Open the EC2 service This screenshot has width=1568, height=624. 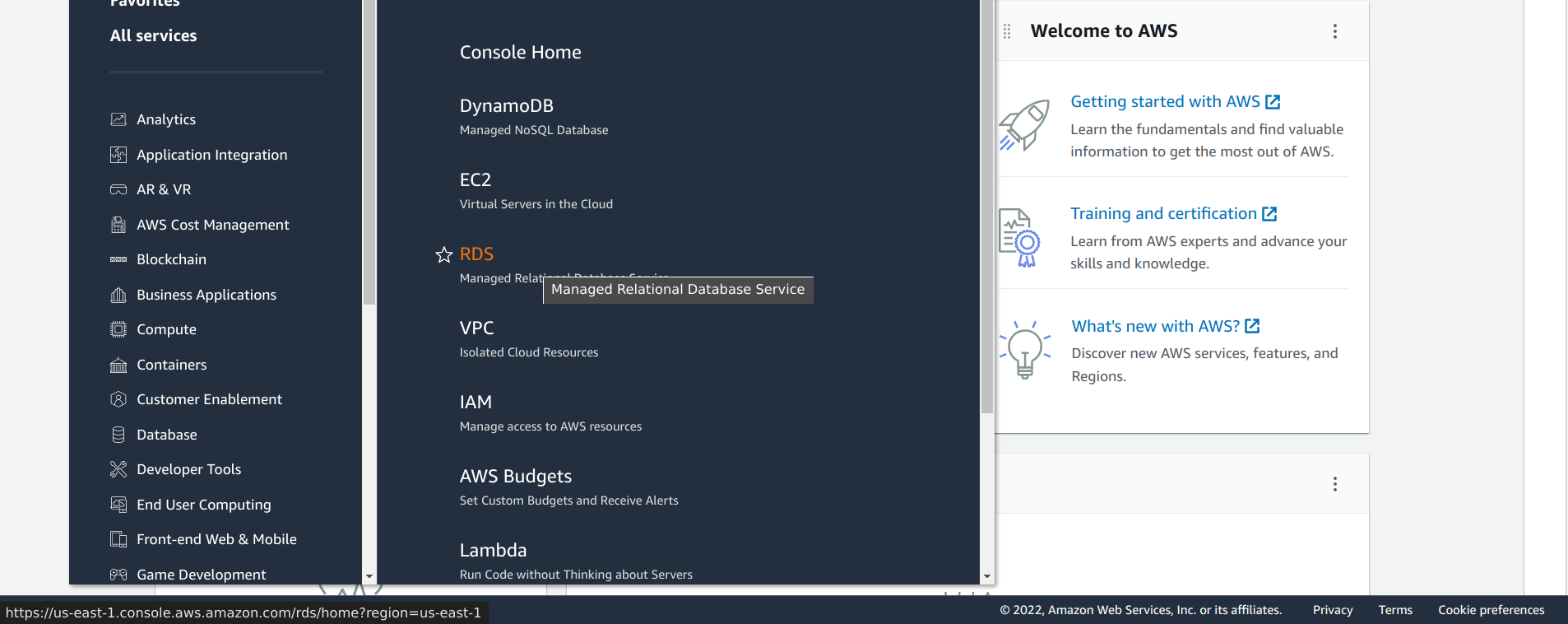pos(476,180)
